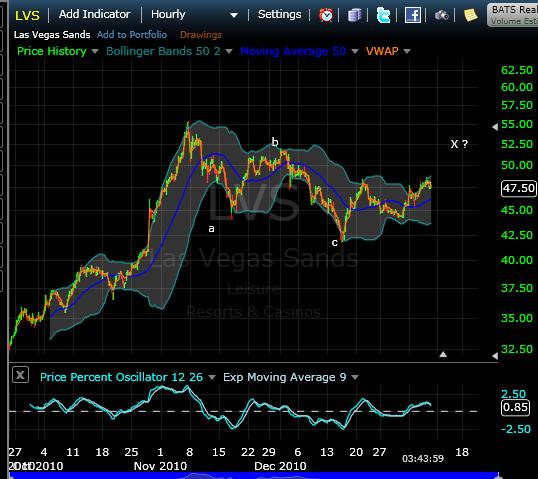
Task: Select the VWAP indicator label
Action: (x=382, y=51)
